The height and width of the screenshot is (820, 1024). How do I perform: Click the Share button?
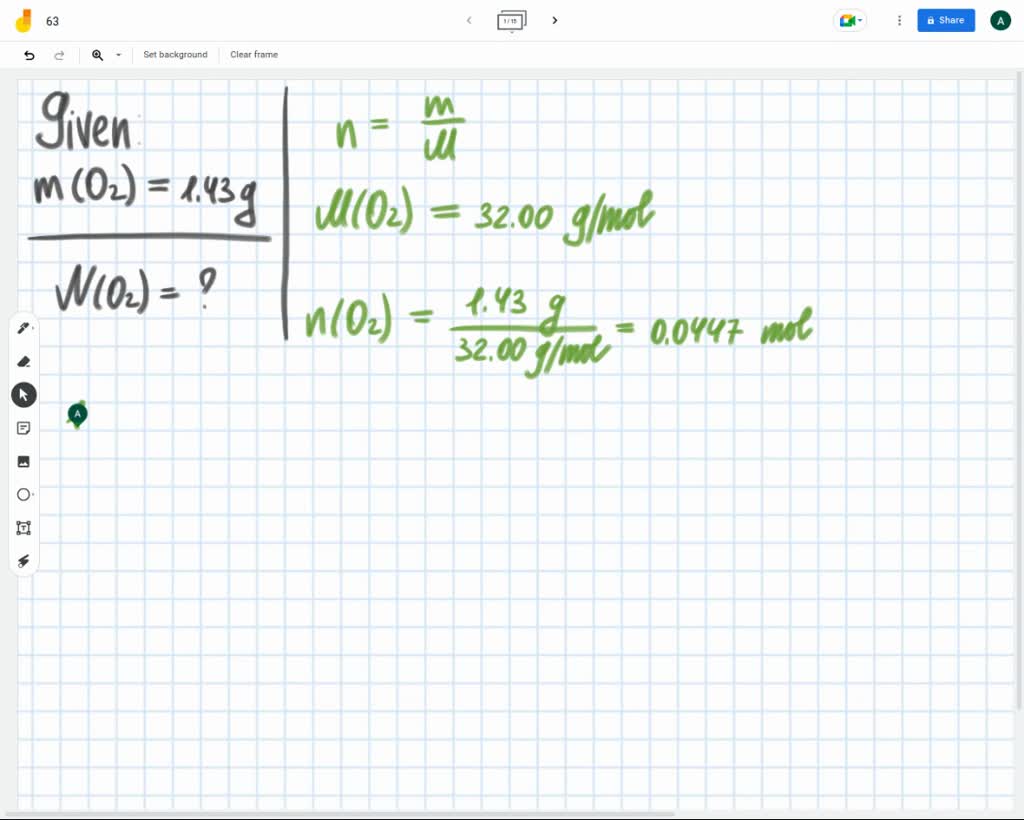tap(945, 20)
